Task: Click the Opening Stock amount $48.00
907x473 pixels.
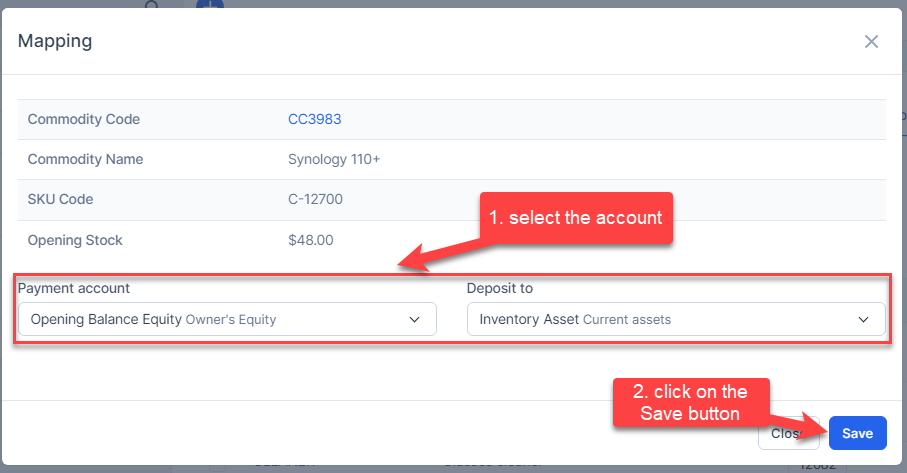Action: pos(310,240)
